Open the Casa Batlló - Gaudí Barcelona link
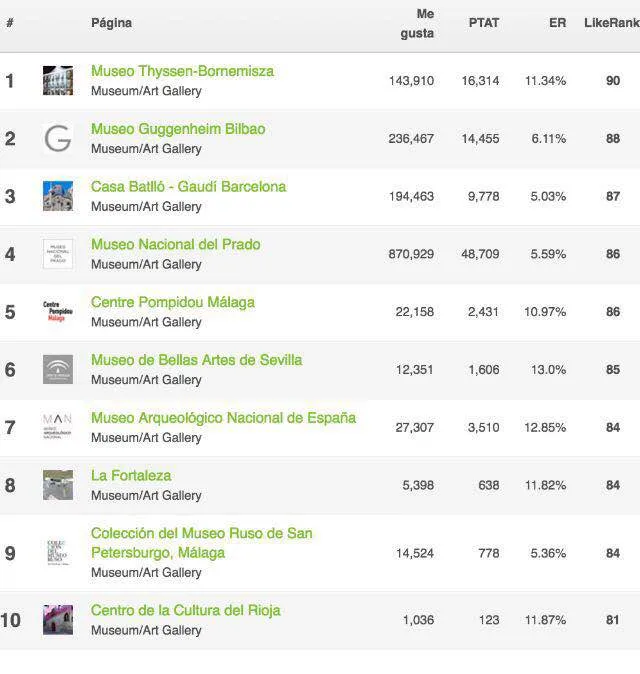This screenshot has width=640, height=674. [x=188, y=187]
